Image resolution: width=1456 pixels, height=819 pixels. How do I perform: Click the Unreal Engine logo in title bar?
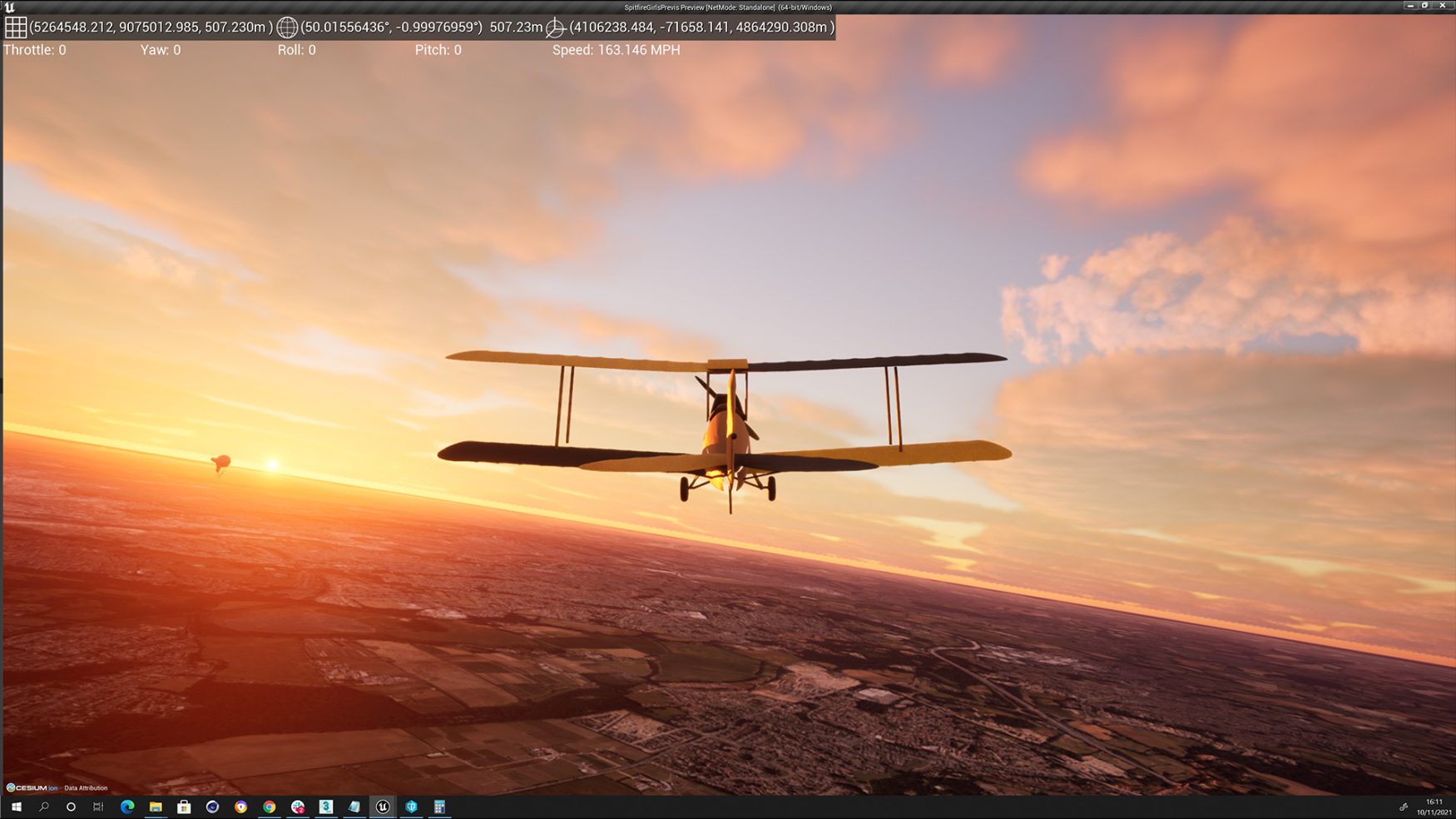9,7
